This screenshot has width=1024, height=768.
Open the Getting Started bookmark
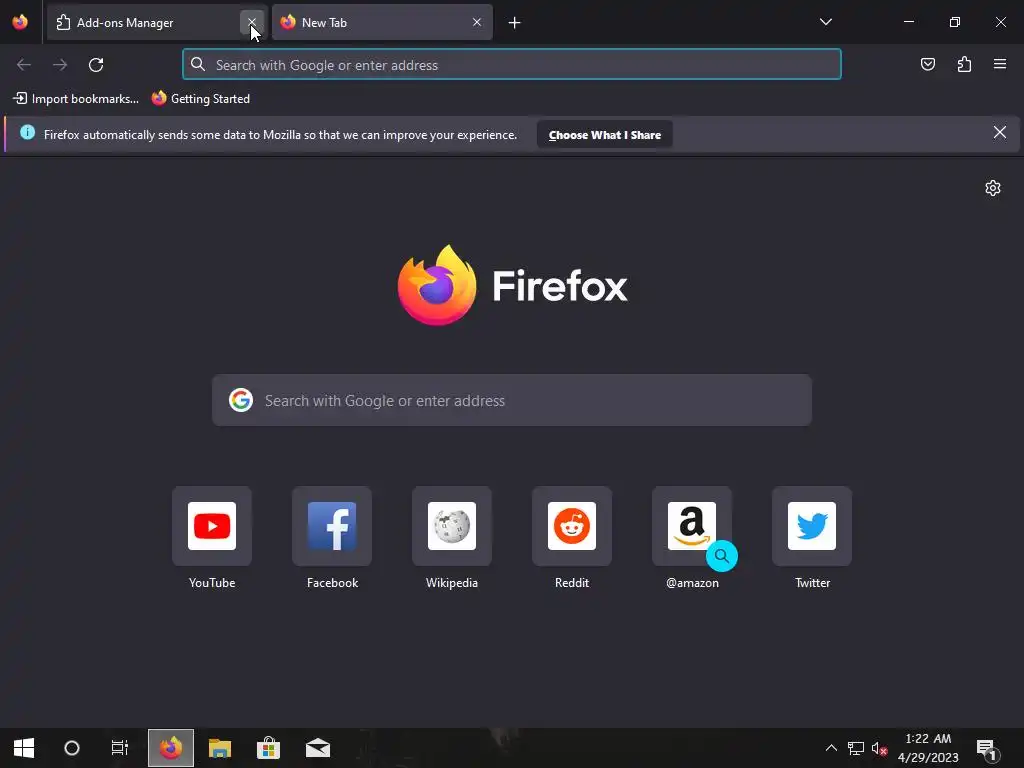click(200, 99)
